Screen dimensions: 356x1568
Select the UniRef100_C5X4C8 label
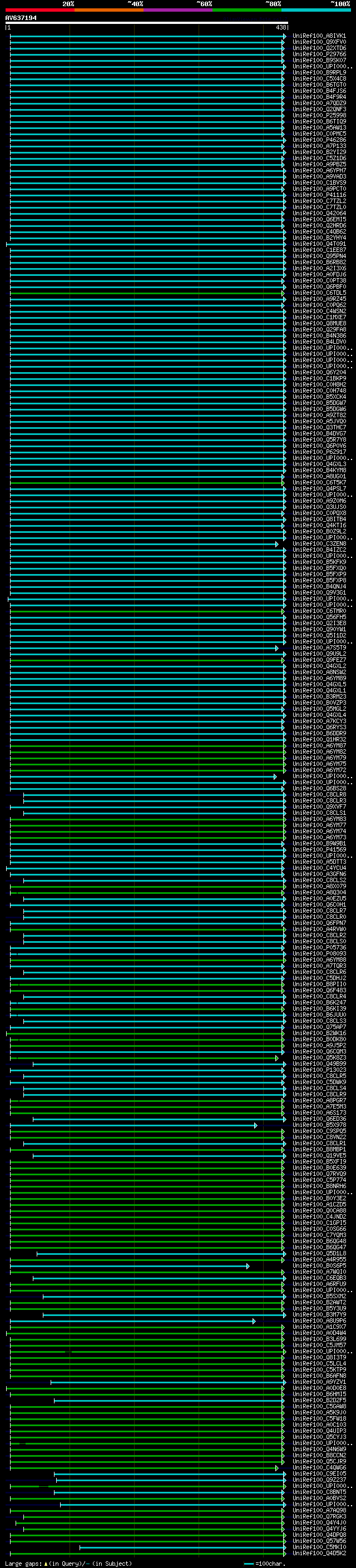(x=319, y=78)
